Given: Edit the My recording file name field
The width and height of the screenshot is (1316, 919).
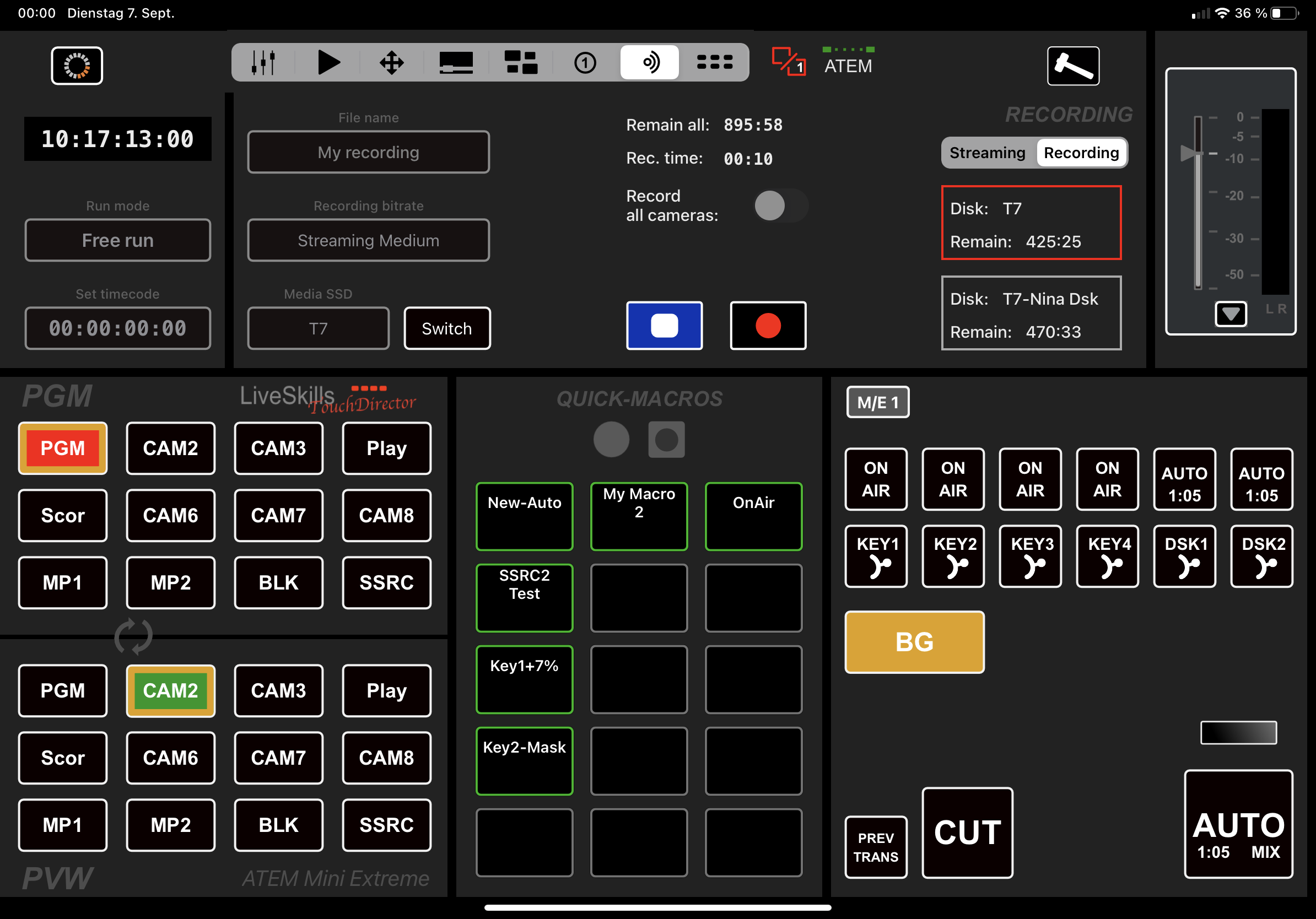Looking at the screenshot, I should coord(369,152).
